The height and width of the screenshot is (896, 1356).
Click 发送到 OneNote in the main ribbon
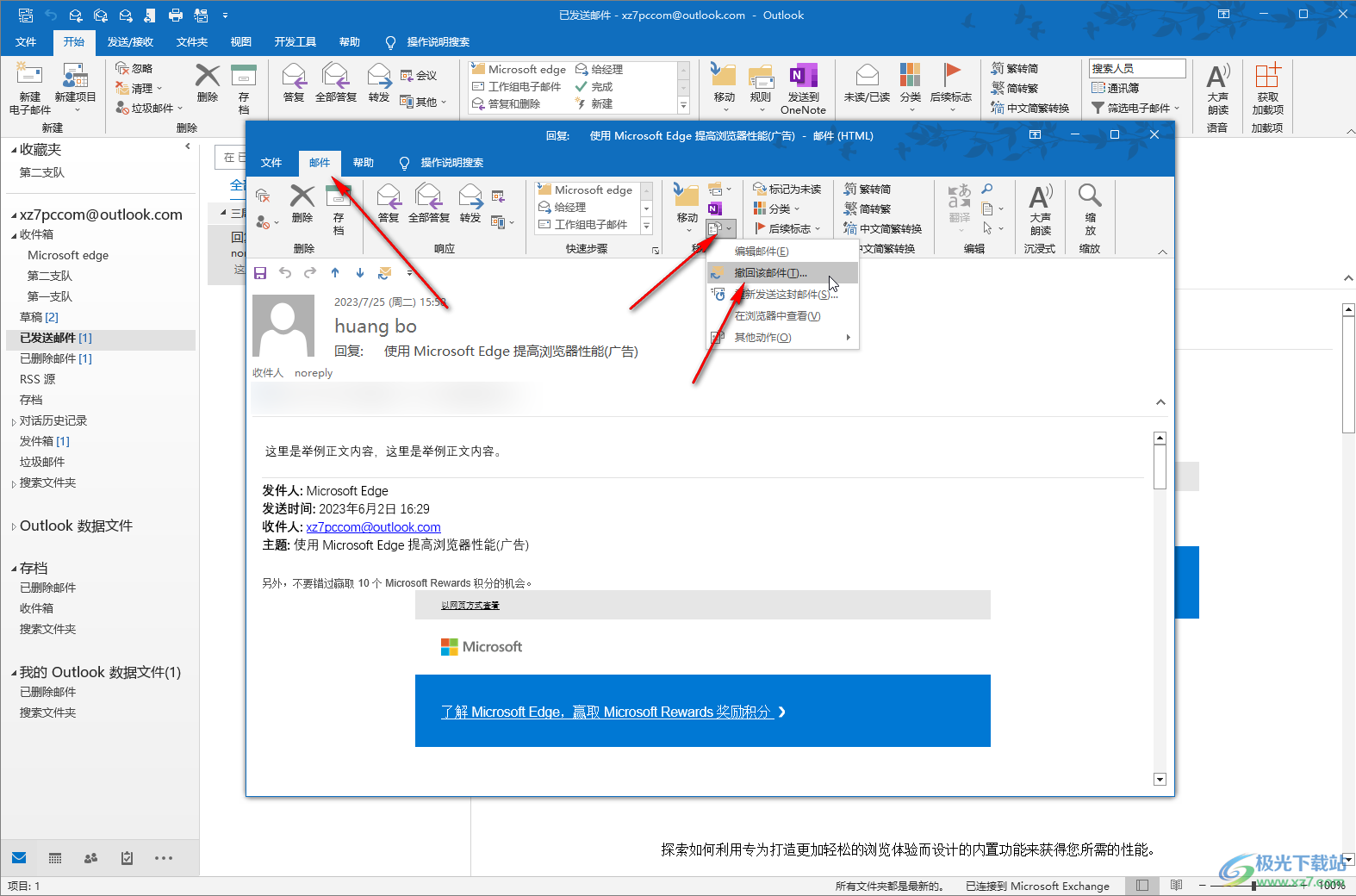[x=803, y=90]
